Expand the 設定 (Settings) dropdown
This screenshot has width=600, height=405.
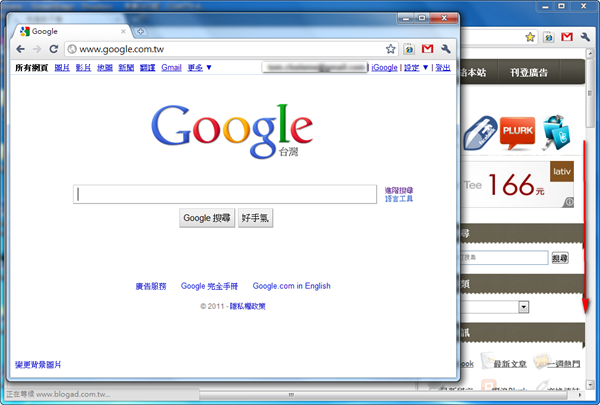[x=416, y=68]
